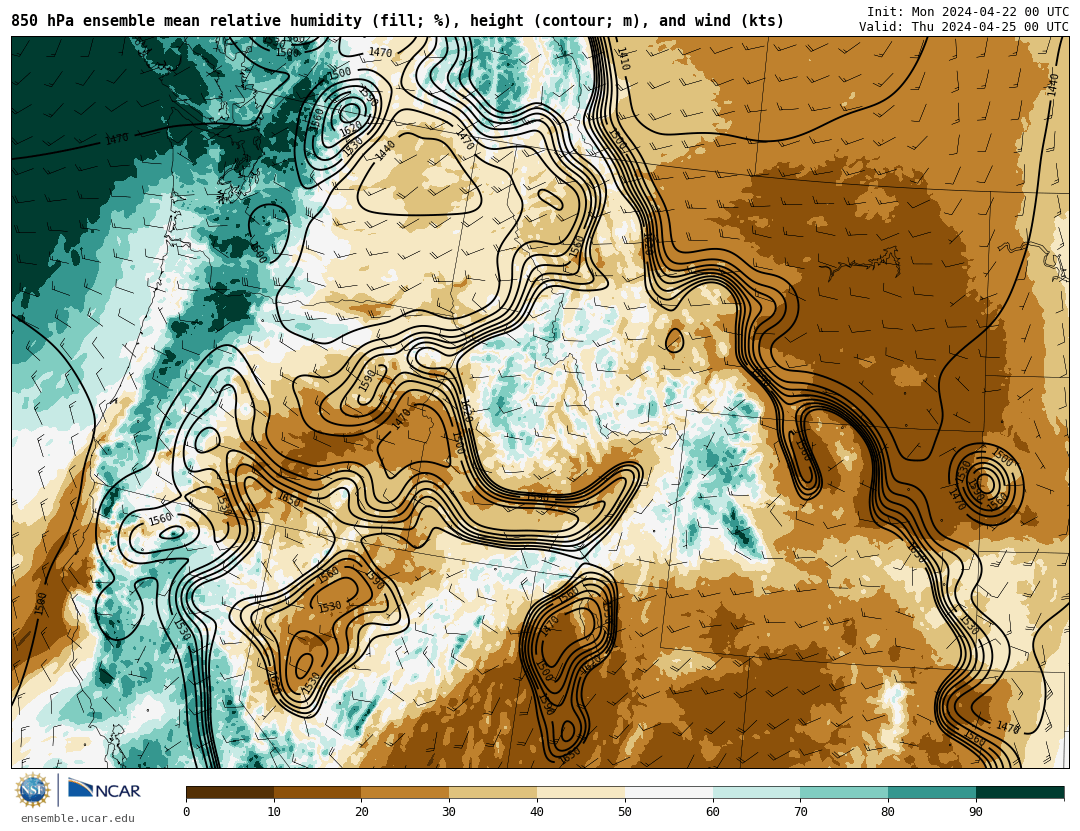Click the NCAR logo
This screenshot has height=831, width=1080.
tap(104, 790)
